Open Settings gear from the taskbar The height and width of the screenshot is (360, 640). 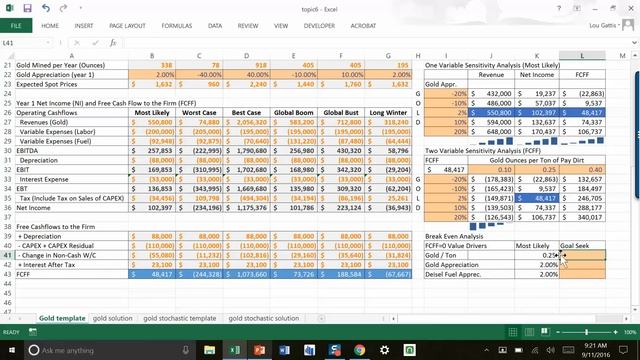tap(384, 350)
